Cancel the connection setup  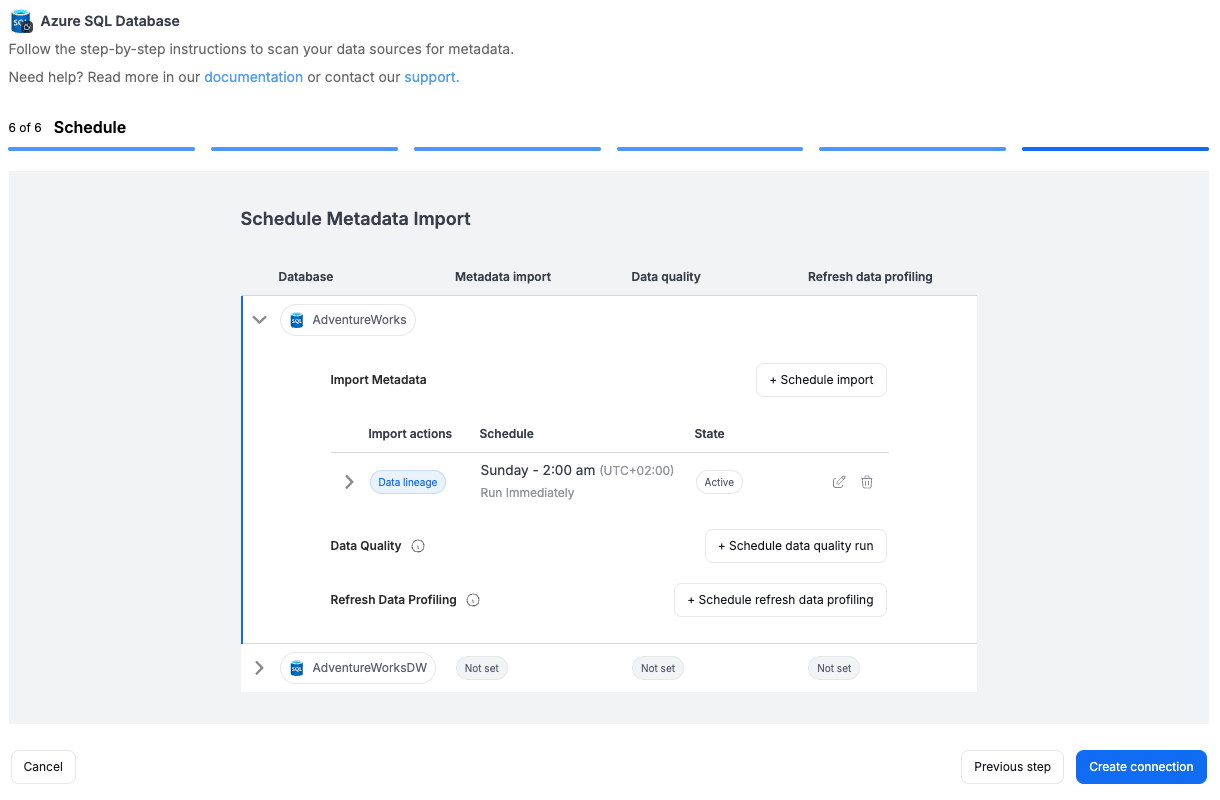pyautogui.click(x=43, y=767)
